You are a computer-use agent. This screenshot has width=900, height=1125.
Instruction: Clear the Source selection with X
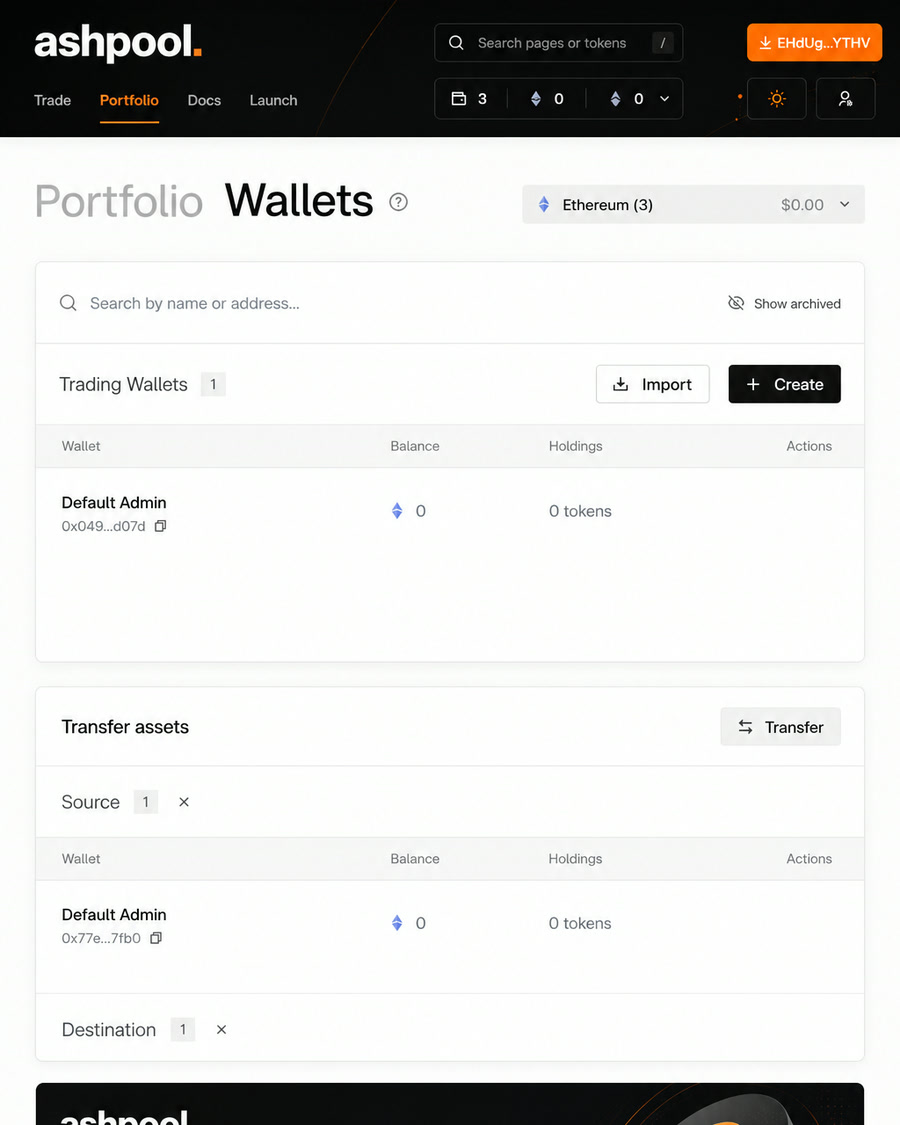tap(184, 802)
